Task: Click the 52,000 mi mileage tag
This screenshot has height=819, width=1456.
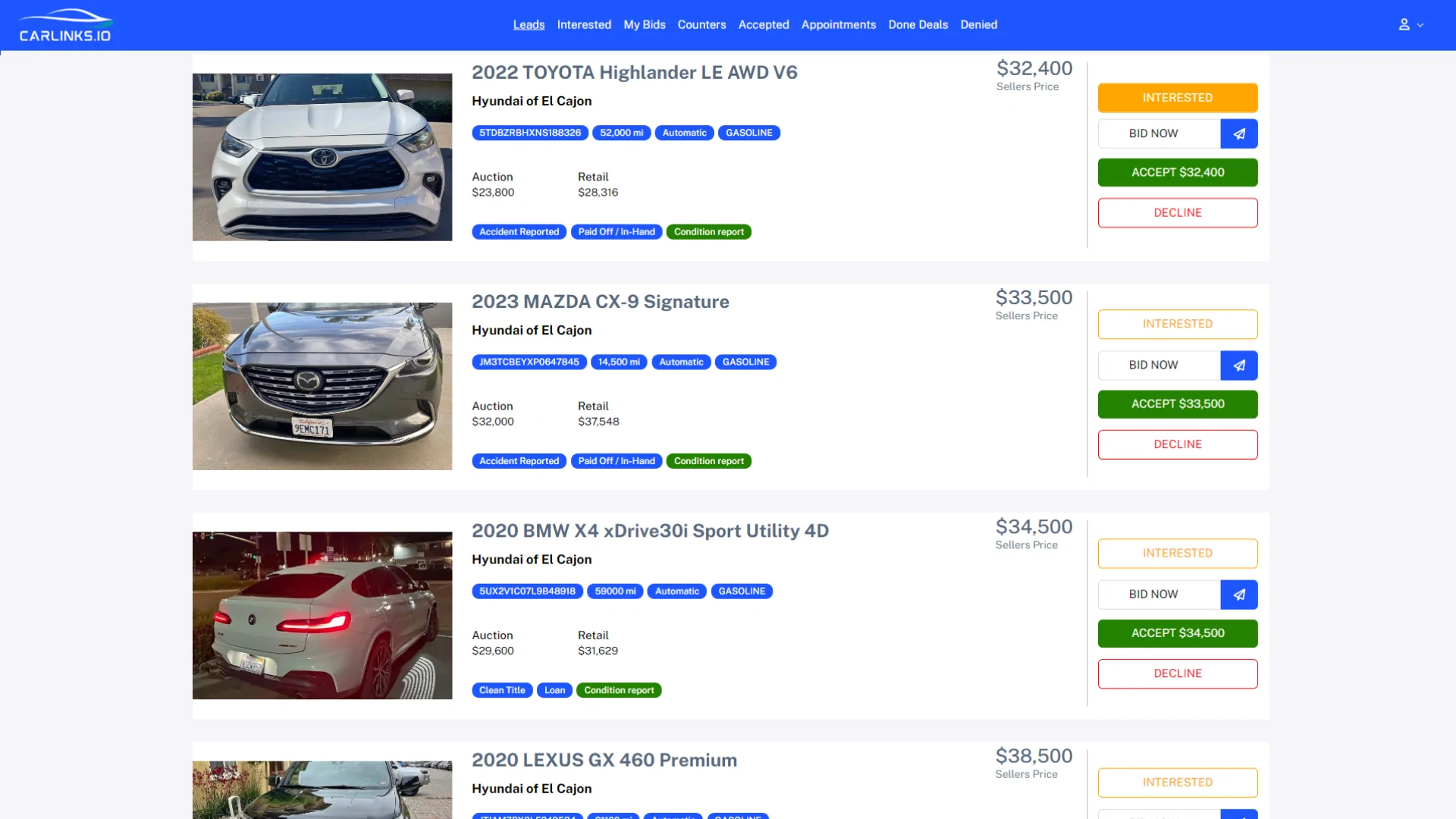Action: click(622, 133)
